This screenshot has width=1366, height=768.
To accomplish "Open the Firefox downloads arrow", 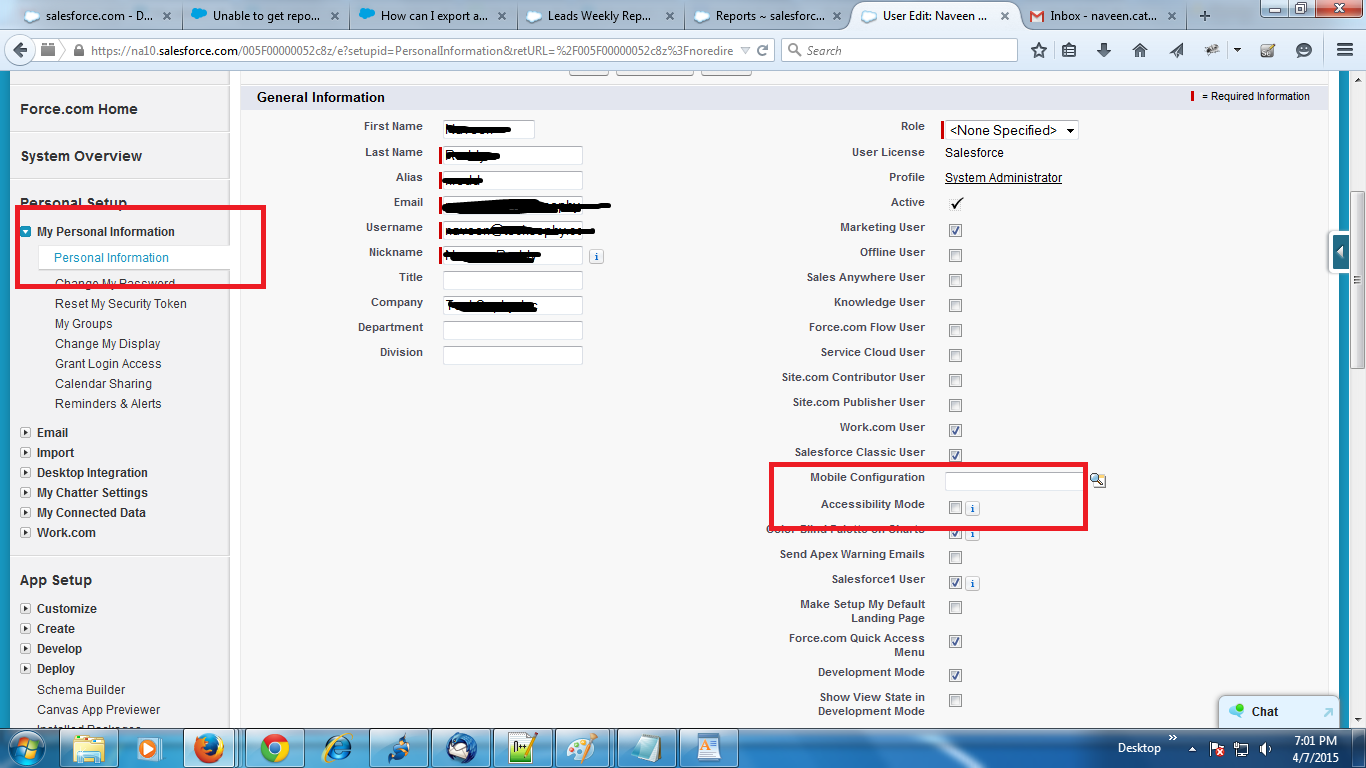I will tap(1104, 50).
